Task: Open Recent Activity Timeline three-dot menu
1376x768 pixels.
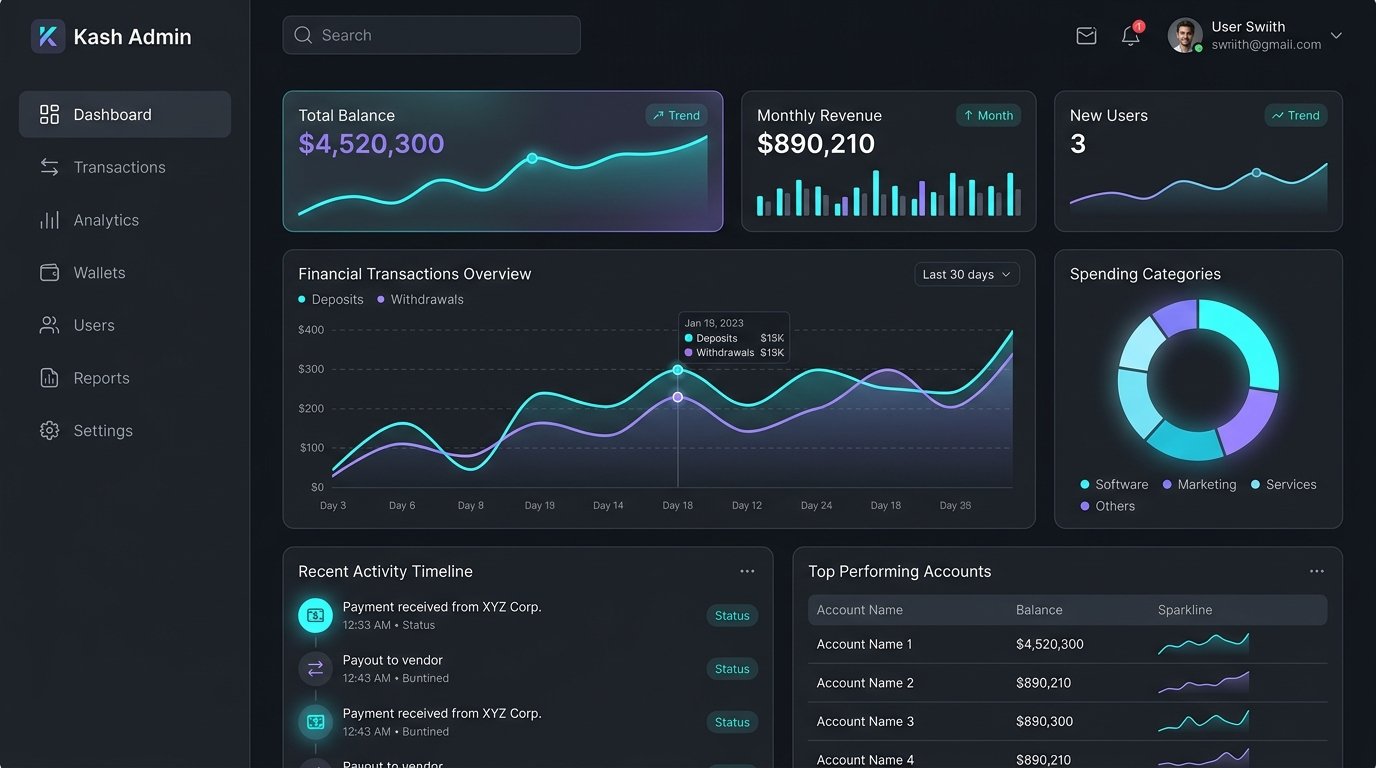Action: click(x=747, y=571)
